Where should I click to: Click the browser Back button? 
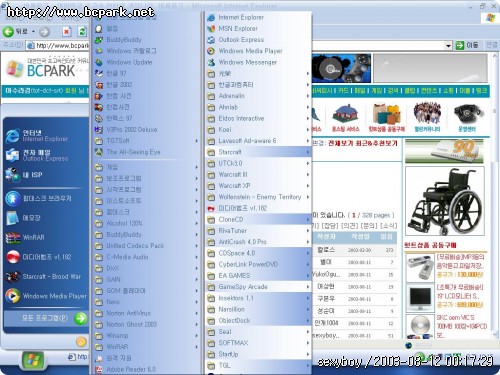[x=16, y=32]
